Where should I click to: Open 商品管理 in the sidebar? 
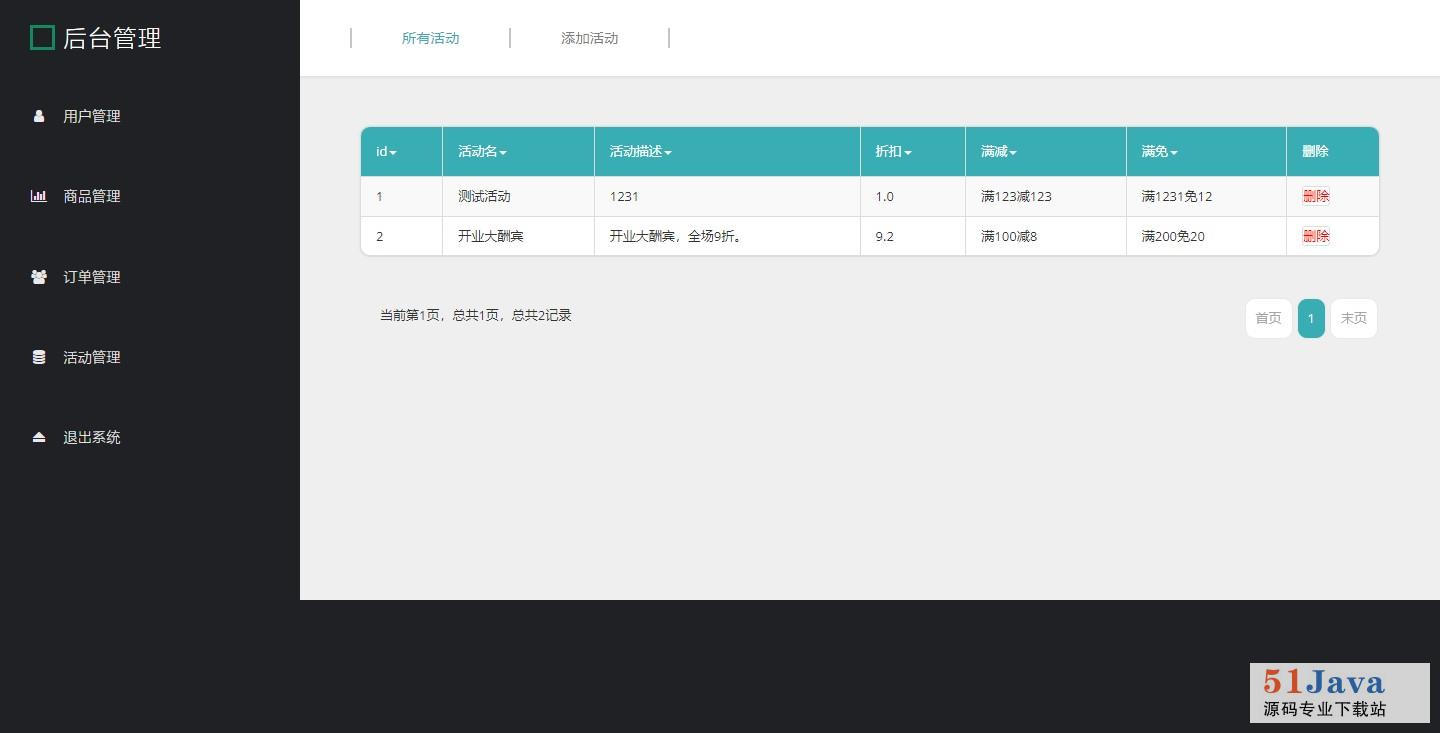point(92,196)
